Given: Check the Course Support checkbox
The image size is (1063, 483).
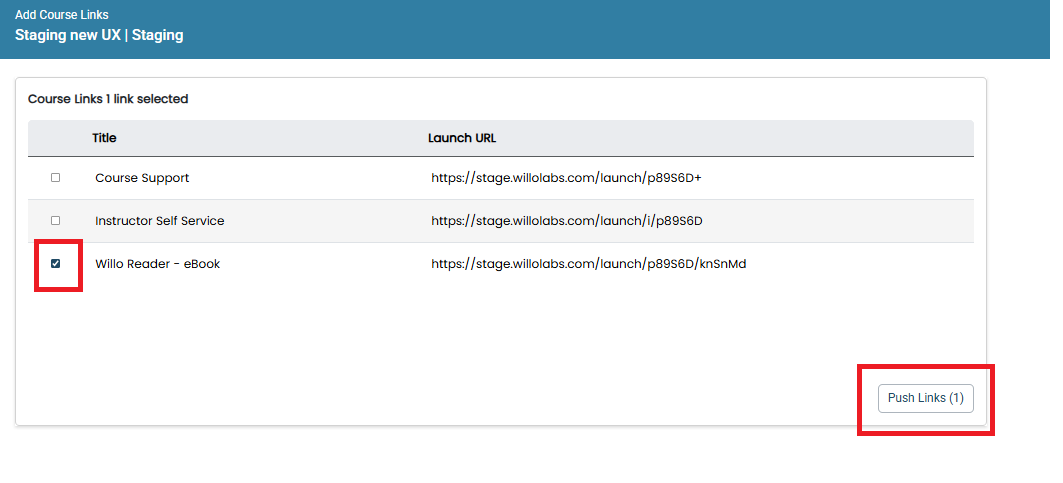Looking at the screenshot, I should [56, 178].
